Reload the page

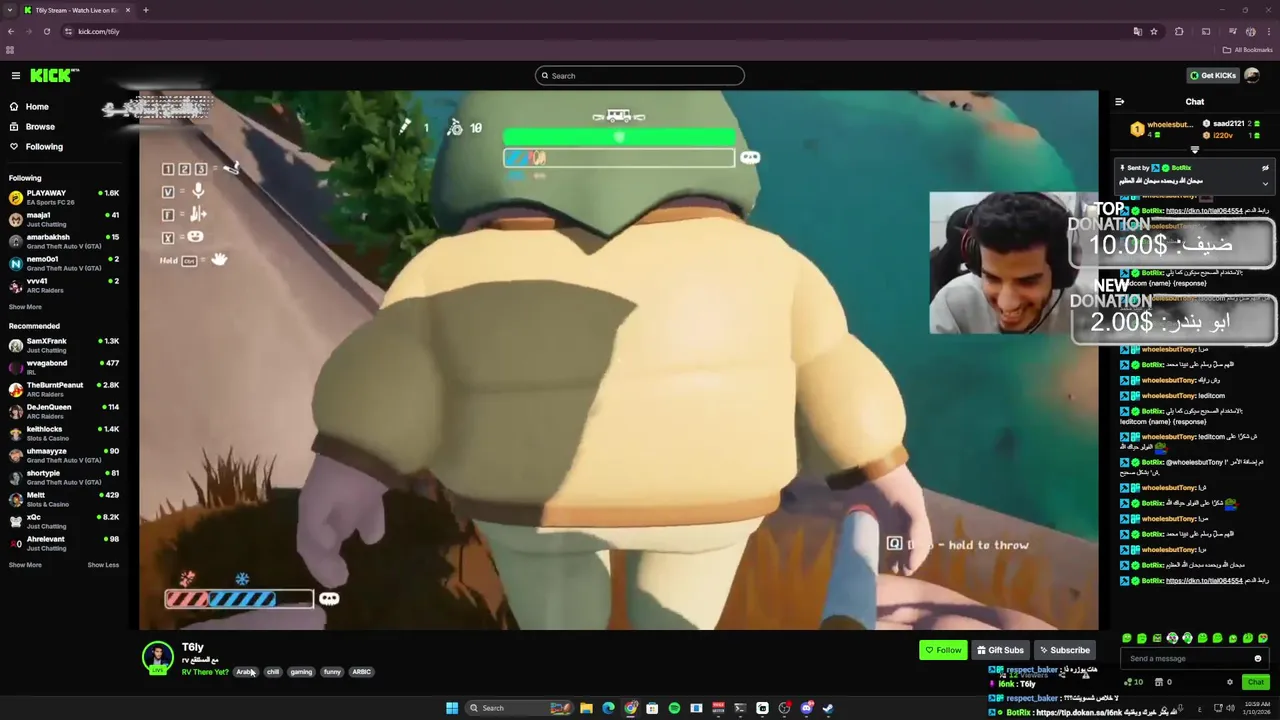pos(46,31)
